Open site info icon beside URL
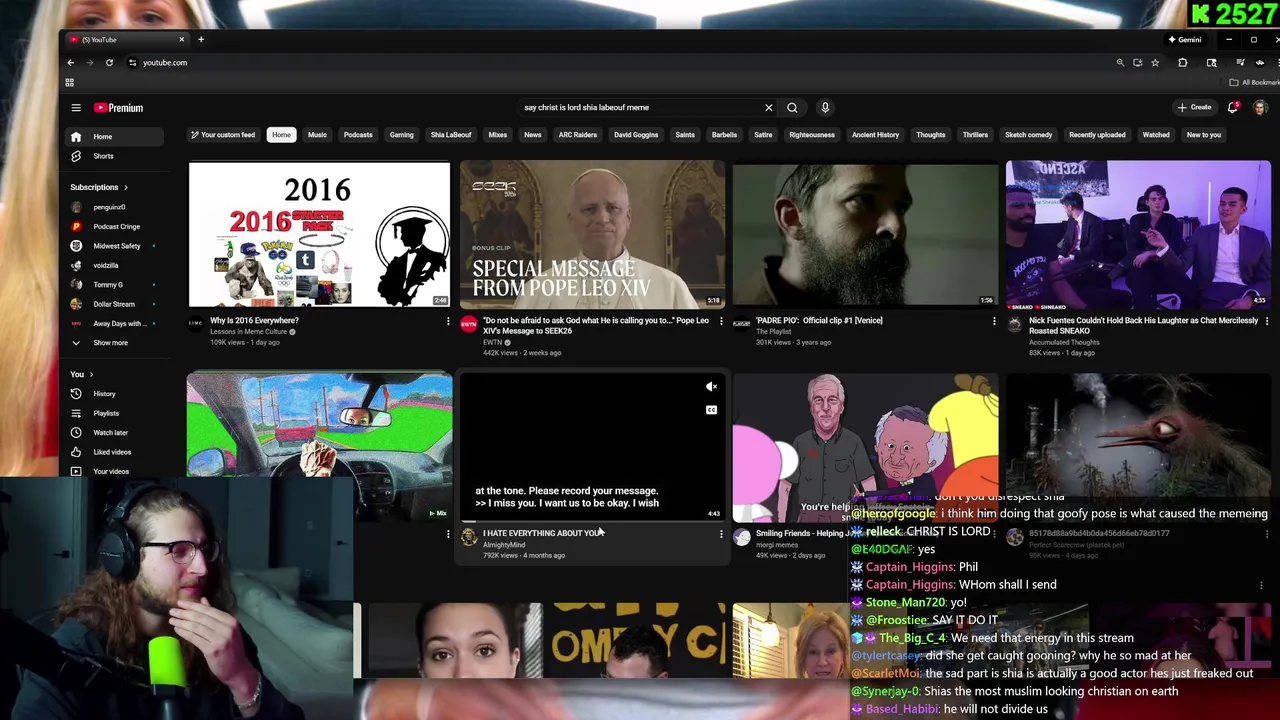The image size is (1280, 720). tap(132, 63)
